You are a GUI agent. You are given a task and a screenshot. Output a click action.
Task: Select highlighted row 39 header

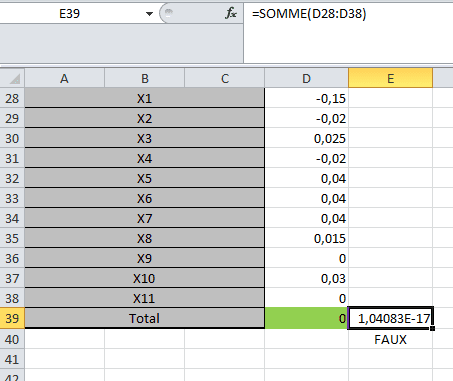[x=12, y=318]
